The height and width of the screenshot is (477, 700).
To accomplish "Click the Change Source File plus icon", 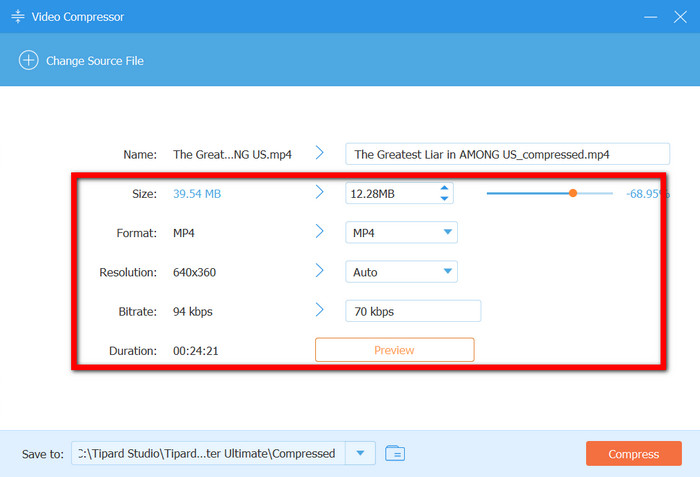I will (29, 60).
